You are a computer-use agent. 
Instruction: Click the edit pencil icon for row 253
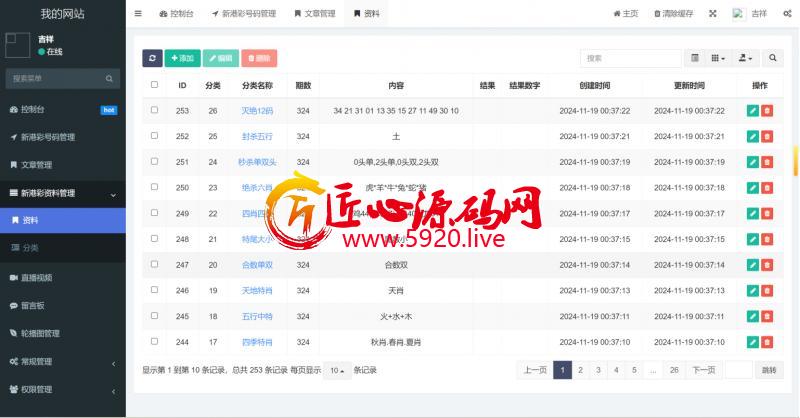pos(752,110)
